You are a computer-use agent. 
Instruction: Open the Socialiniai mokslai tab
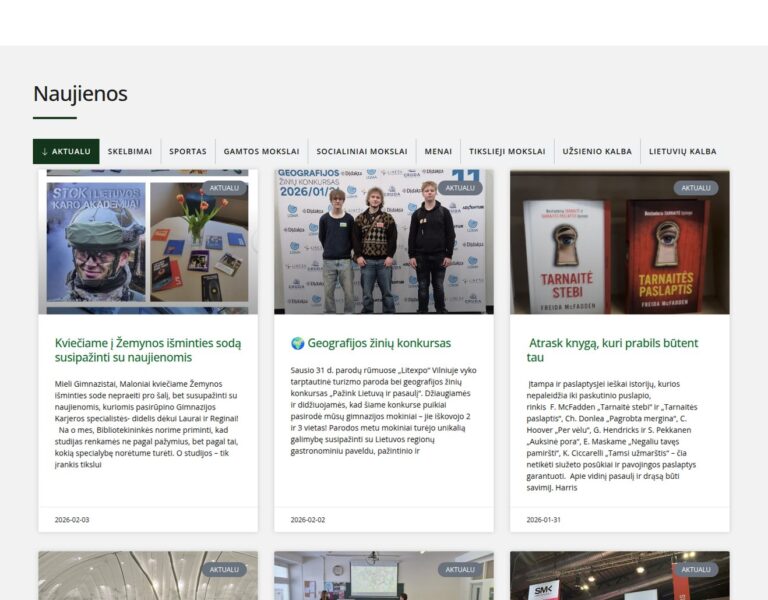(x=362, y=152)
